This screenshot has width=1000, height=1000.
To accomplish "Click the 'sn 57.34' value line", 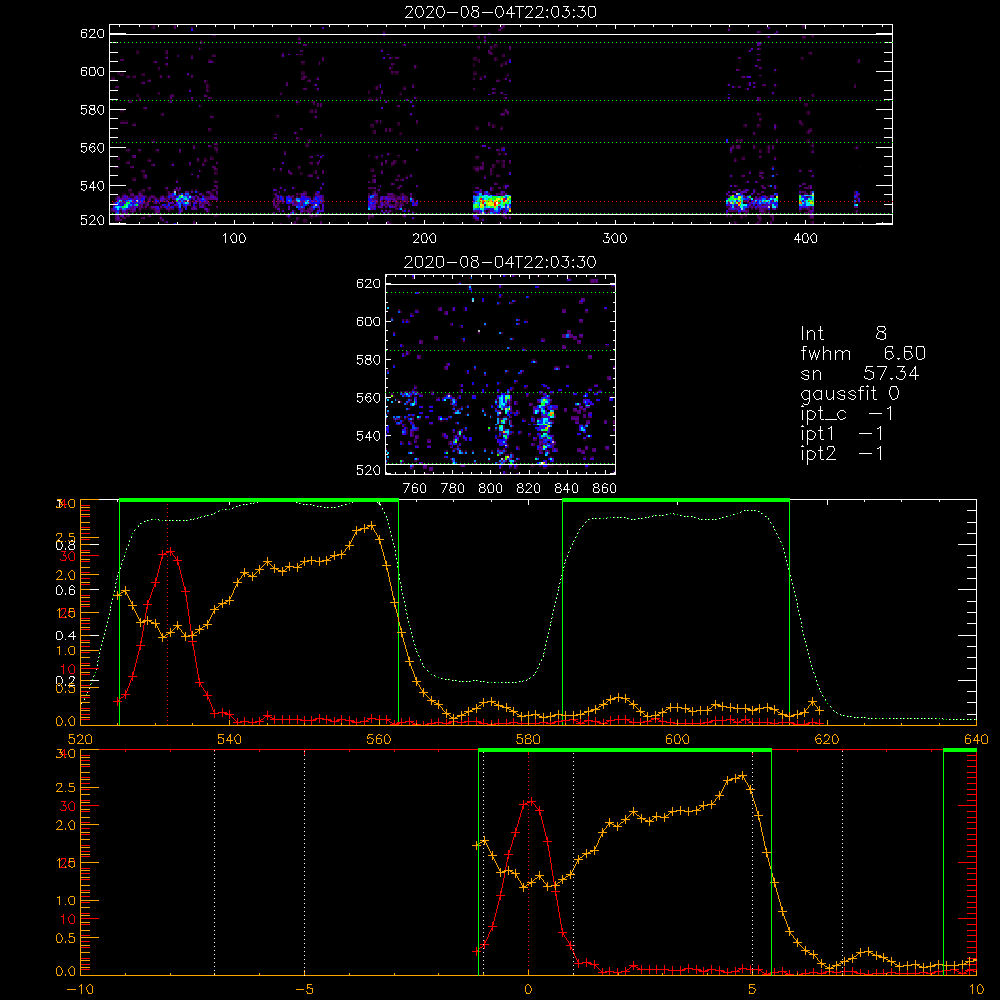I will coord(860,373).
